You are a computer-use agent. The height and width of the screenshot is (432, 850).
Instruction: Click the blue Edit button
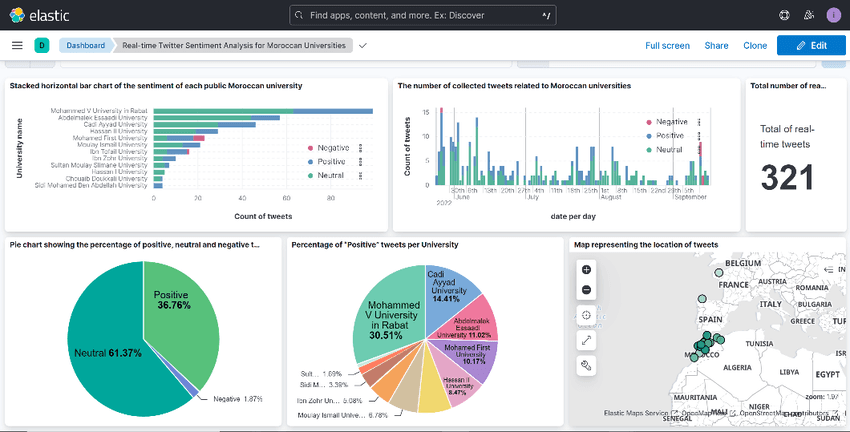pyautogui.click(x=811, y=46)
